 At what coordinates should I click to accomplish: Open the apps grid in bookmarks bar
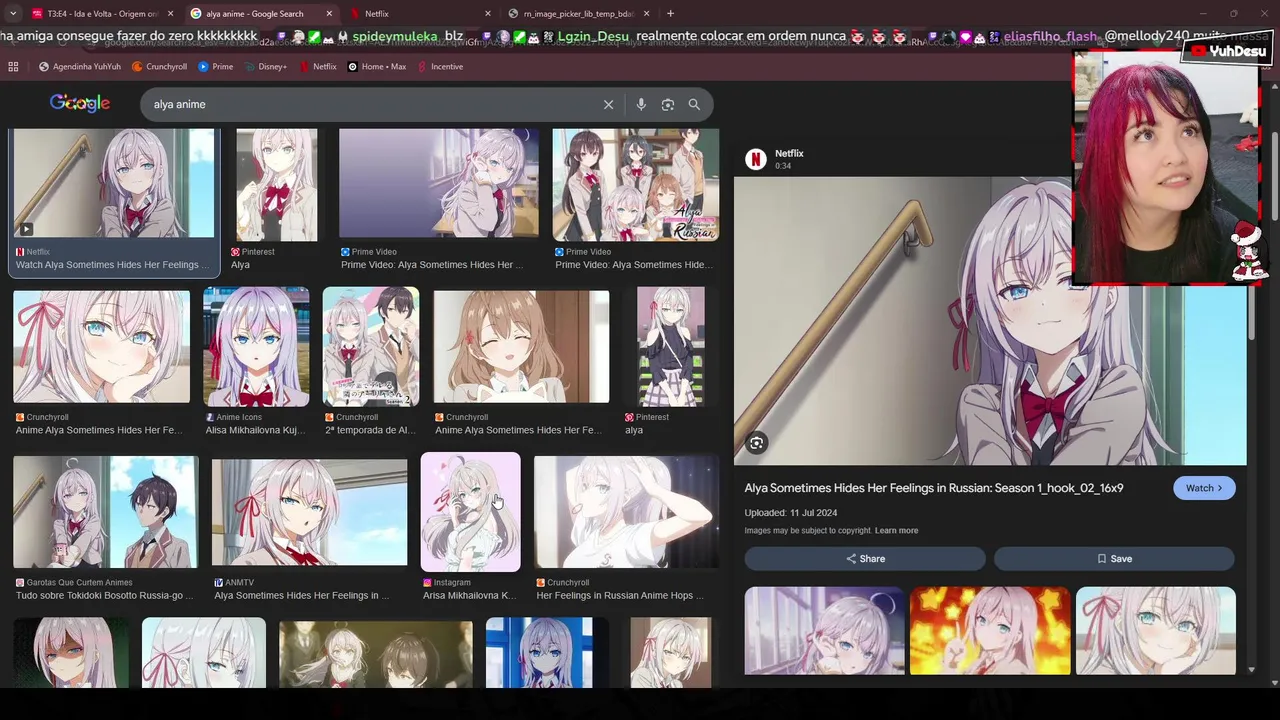click(x=13, y=67)
